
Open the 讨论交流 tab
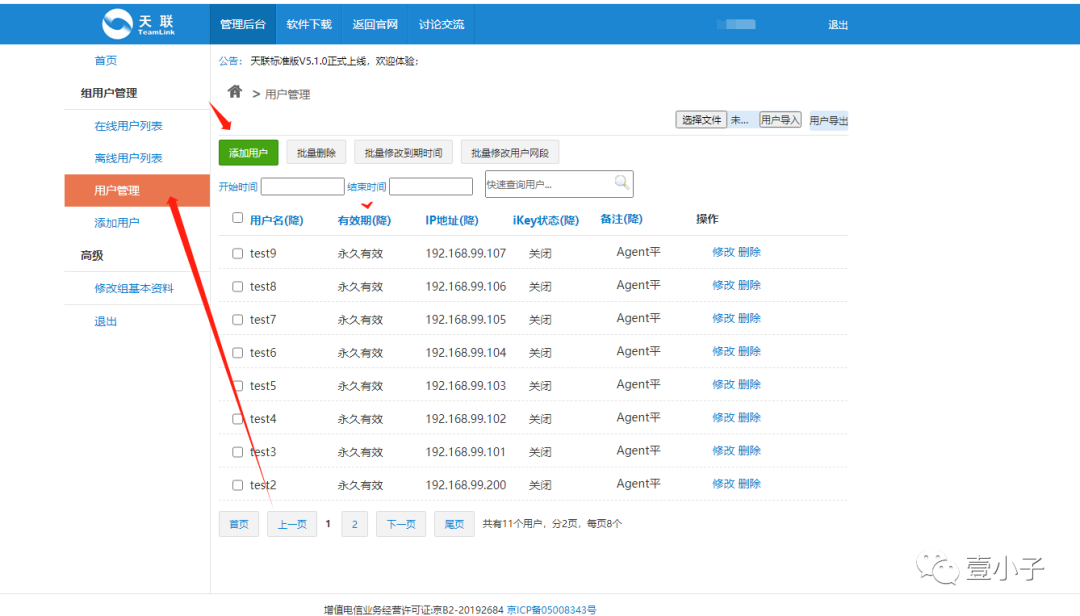point(442,24)
